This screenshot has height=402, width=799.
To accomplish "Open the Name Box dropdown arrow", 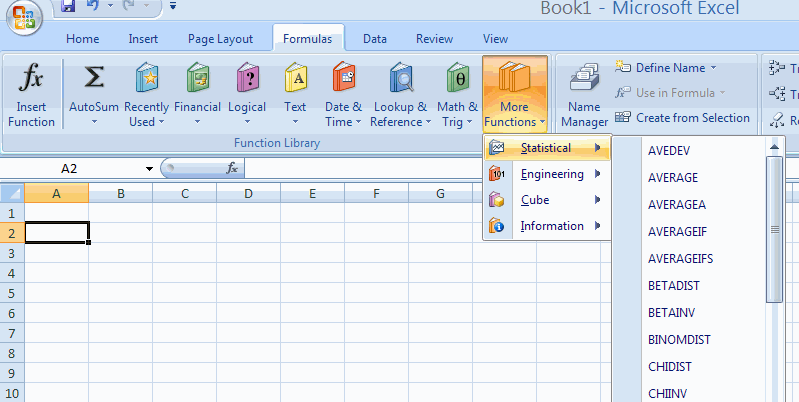I will point(149,169).
